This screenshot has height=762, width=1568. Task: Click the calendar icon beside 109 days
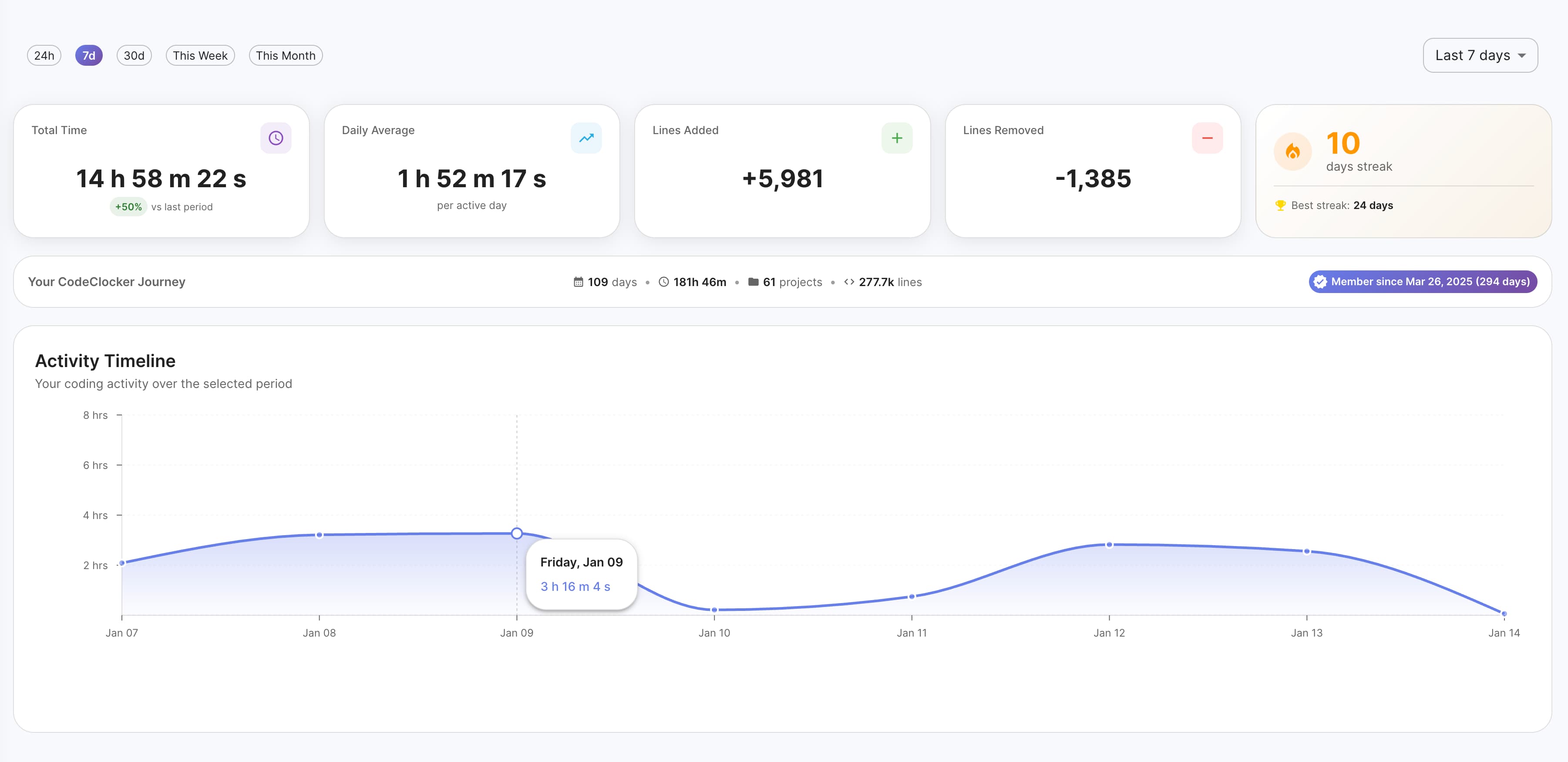(x=578, y=282)
